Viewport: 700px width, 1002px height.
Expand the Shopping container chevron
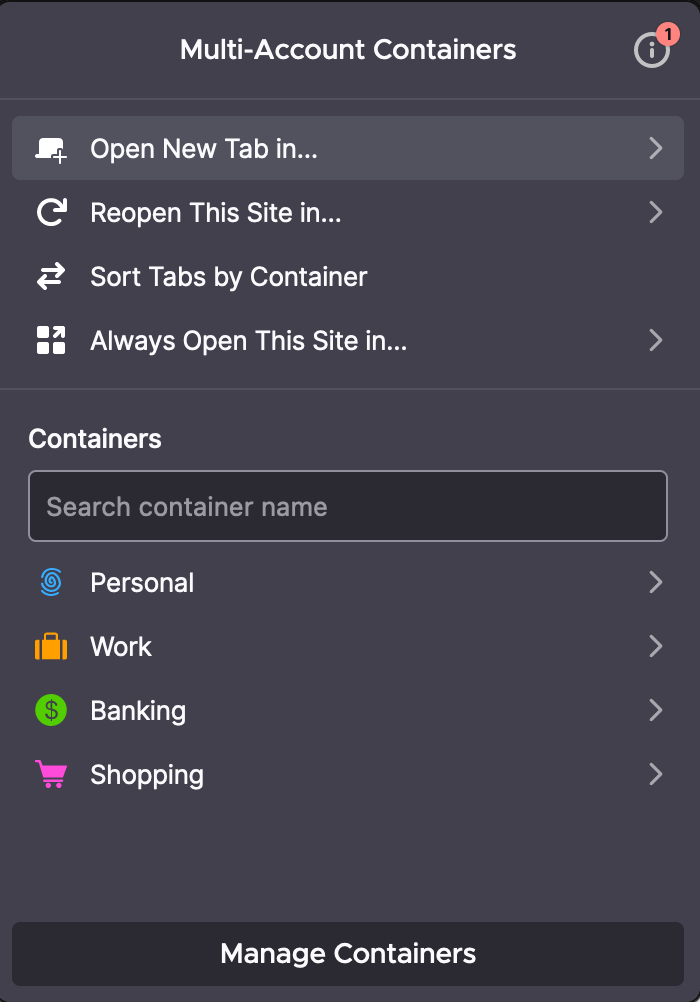click(655, 774)
